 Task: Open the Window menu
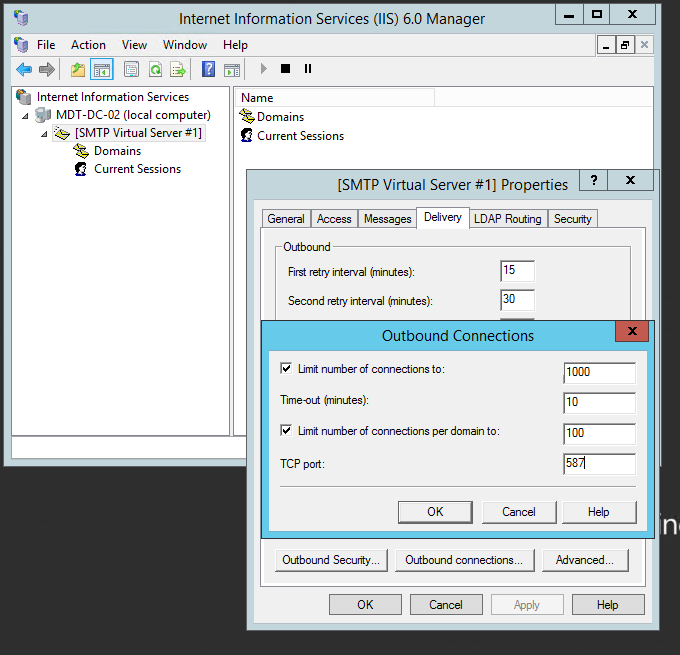[185, 45]
